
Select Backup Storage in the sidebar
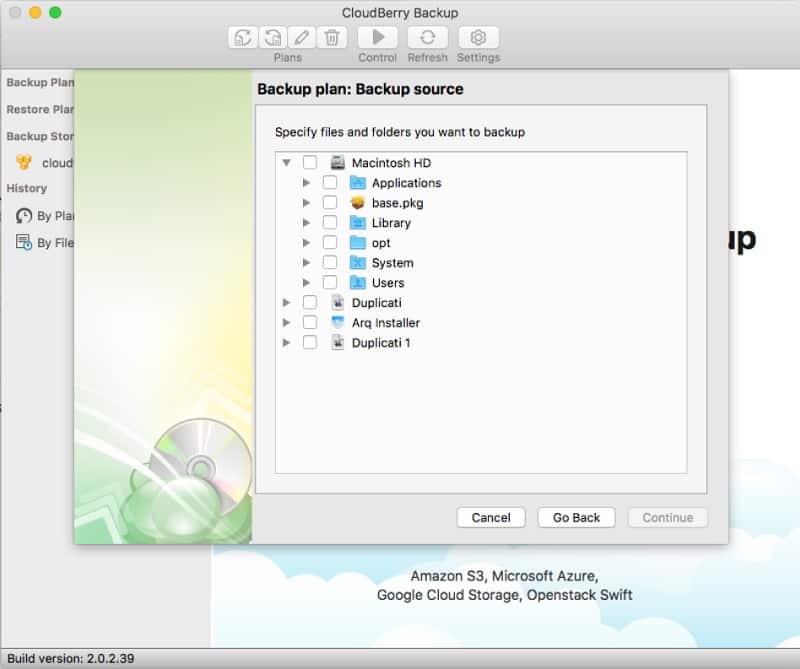[x=40, y=136]
